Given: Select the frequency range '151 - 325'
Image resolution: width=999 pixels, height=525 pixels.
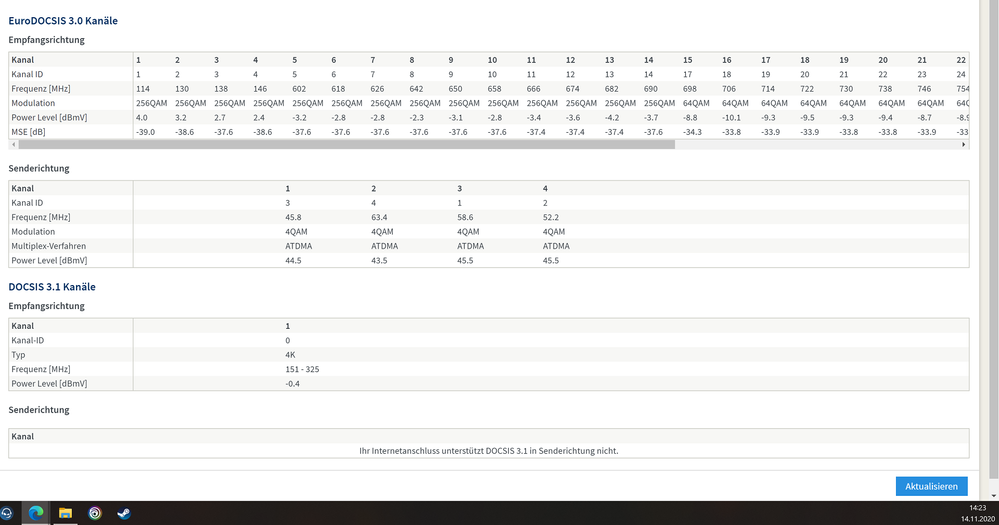Looking at the screenshot, I should pos(302,370).
